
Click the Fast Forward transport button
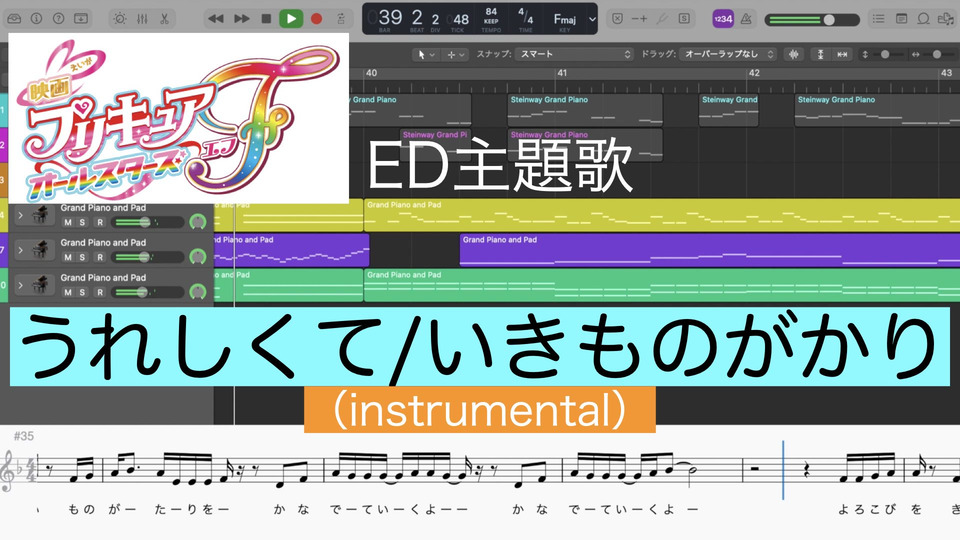[242, 19]
